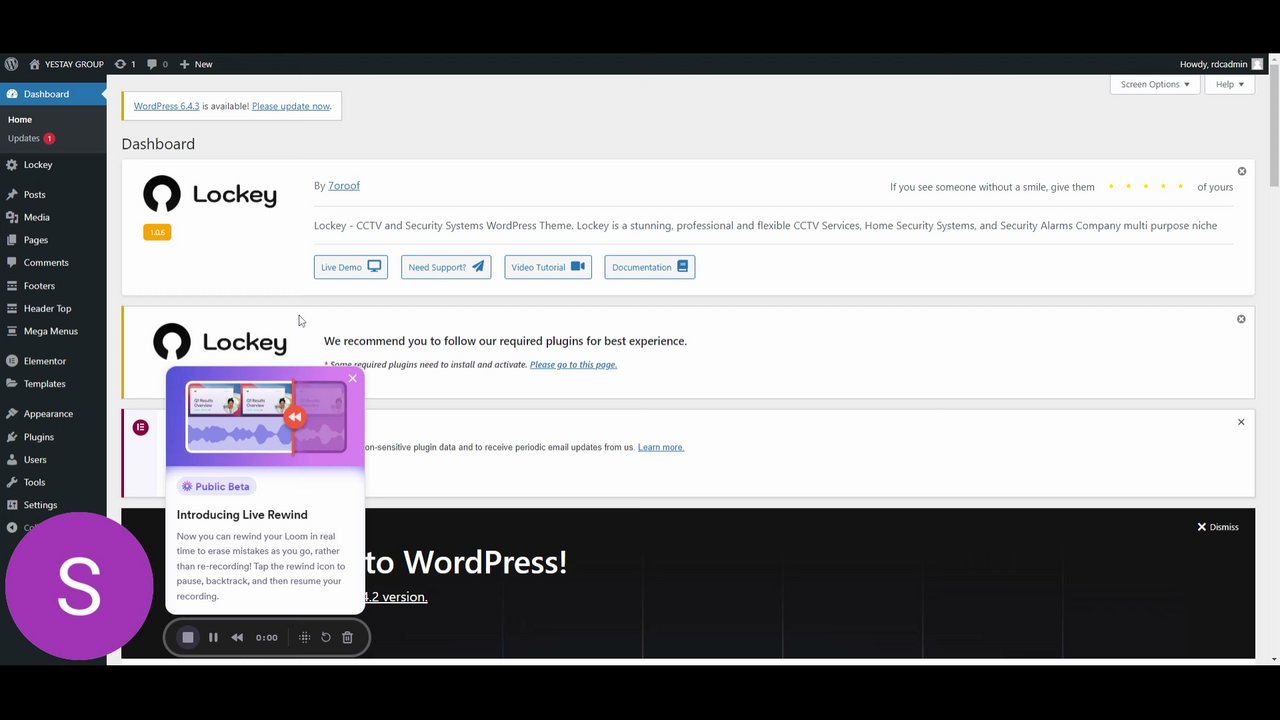Close the Live Rewind popup
Screen dimensions: 1280x720
click(x=352, y=378)
